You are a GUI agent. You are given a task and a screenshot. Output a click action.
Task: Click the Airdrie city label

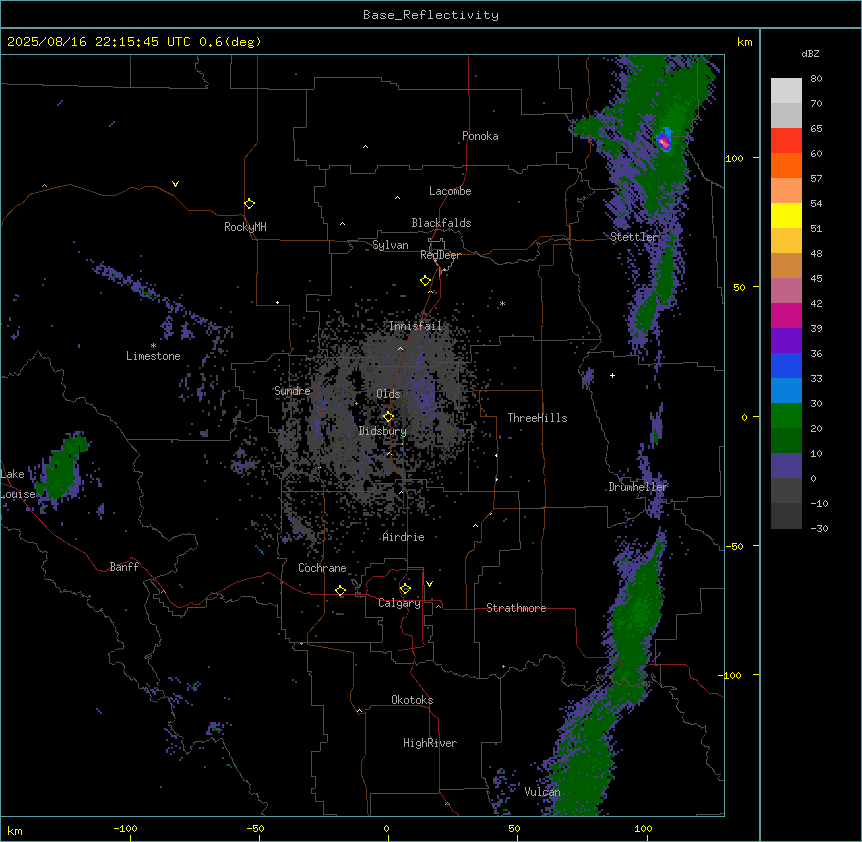[x=403, y=537]
